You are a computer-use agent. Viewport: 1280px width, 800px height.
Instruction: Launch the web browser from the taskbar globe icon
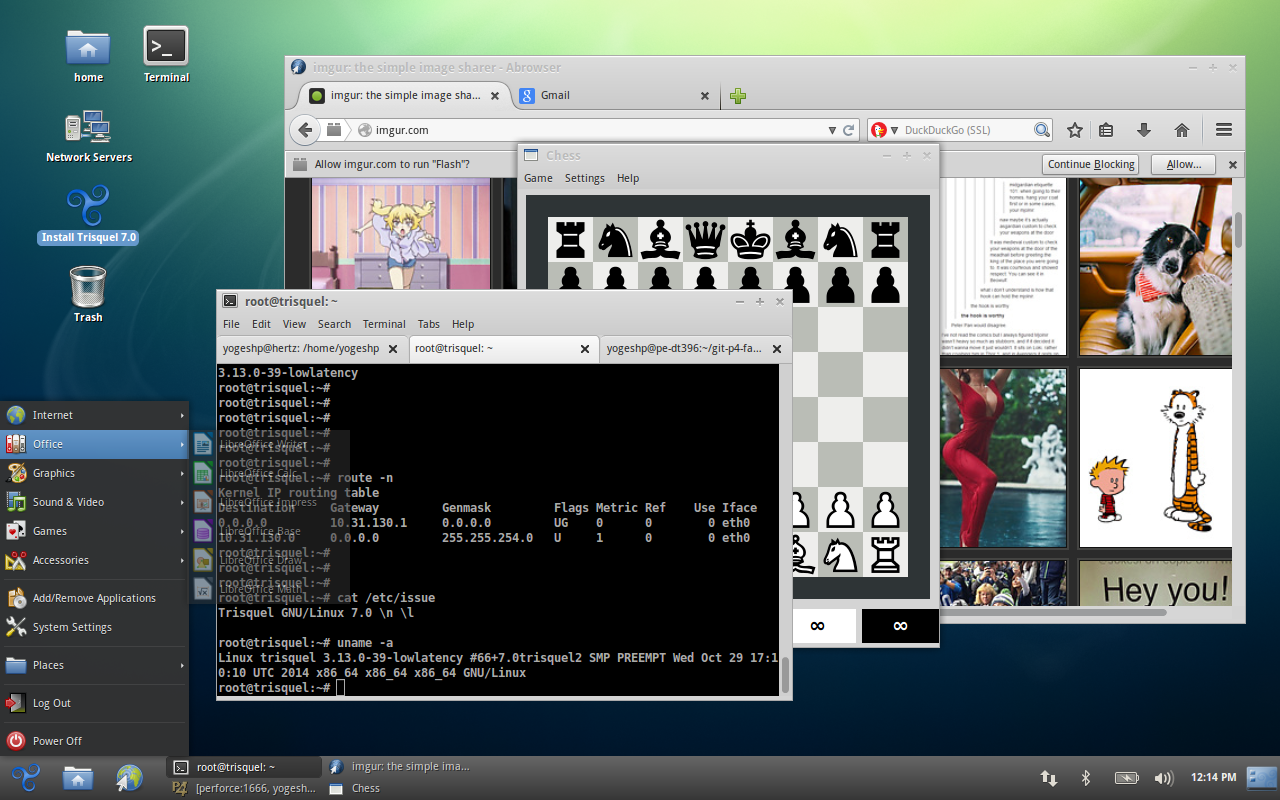[x=129, y=778]
